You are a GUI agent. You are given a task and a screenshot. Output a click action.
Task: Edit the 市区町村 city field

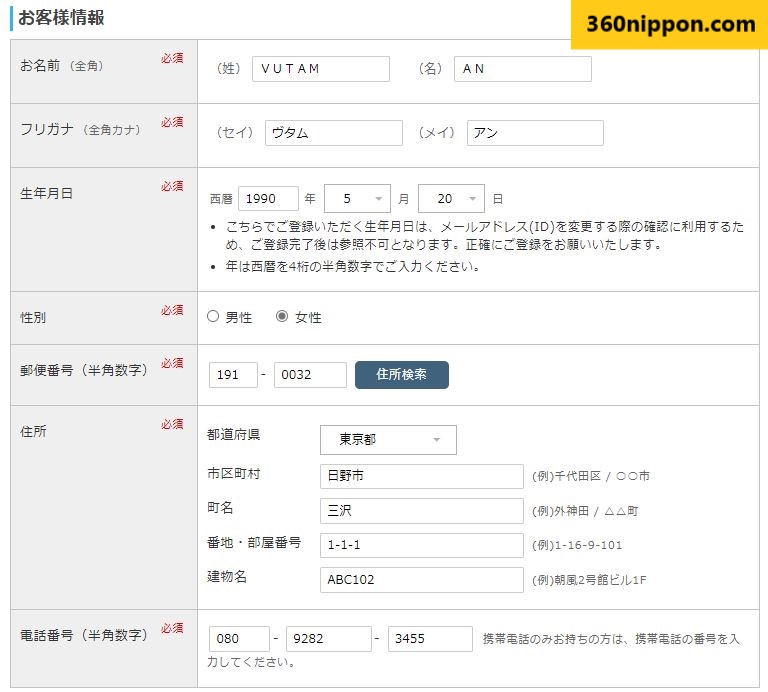click(421, 477)
